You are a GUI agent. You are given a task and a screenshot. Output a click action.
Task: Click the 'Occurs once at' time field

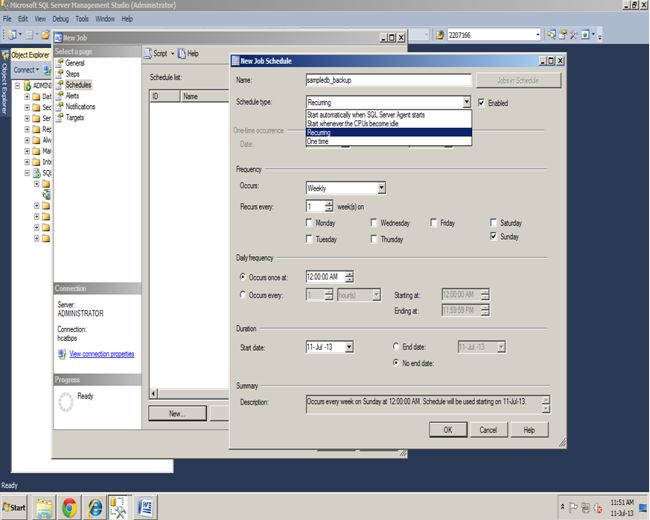325,277
